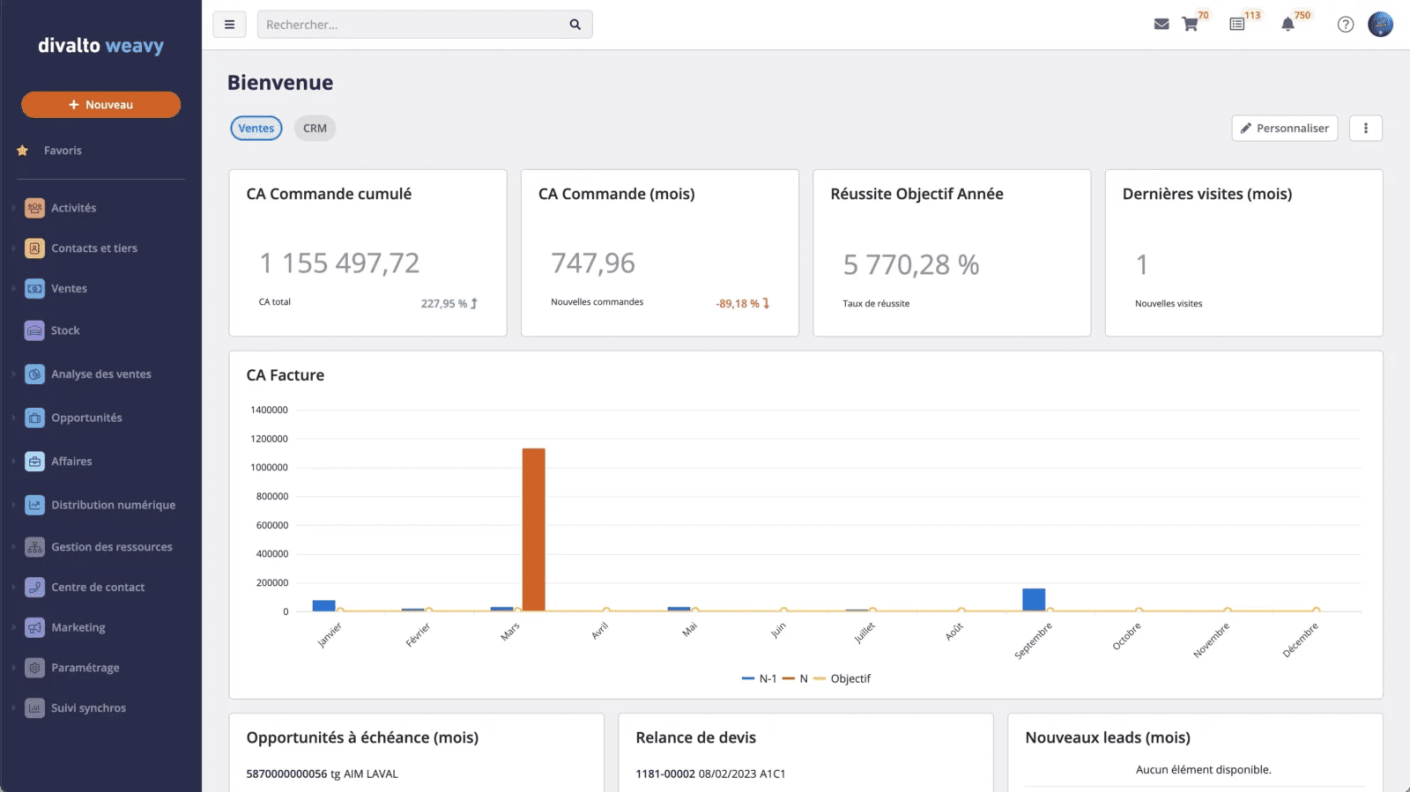Expand the Contacts et tiers arrow
The width and height of the screenshot is (1410, 792).
click(13, 248)
